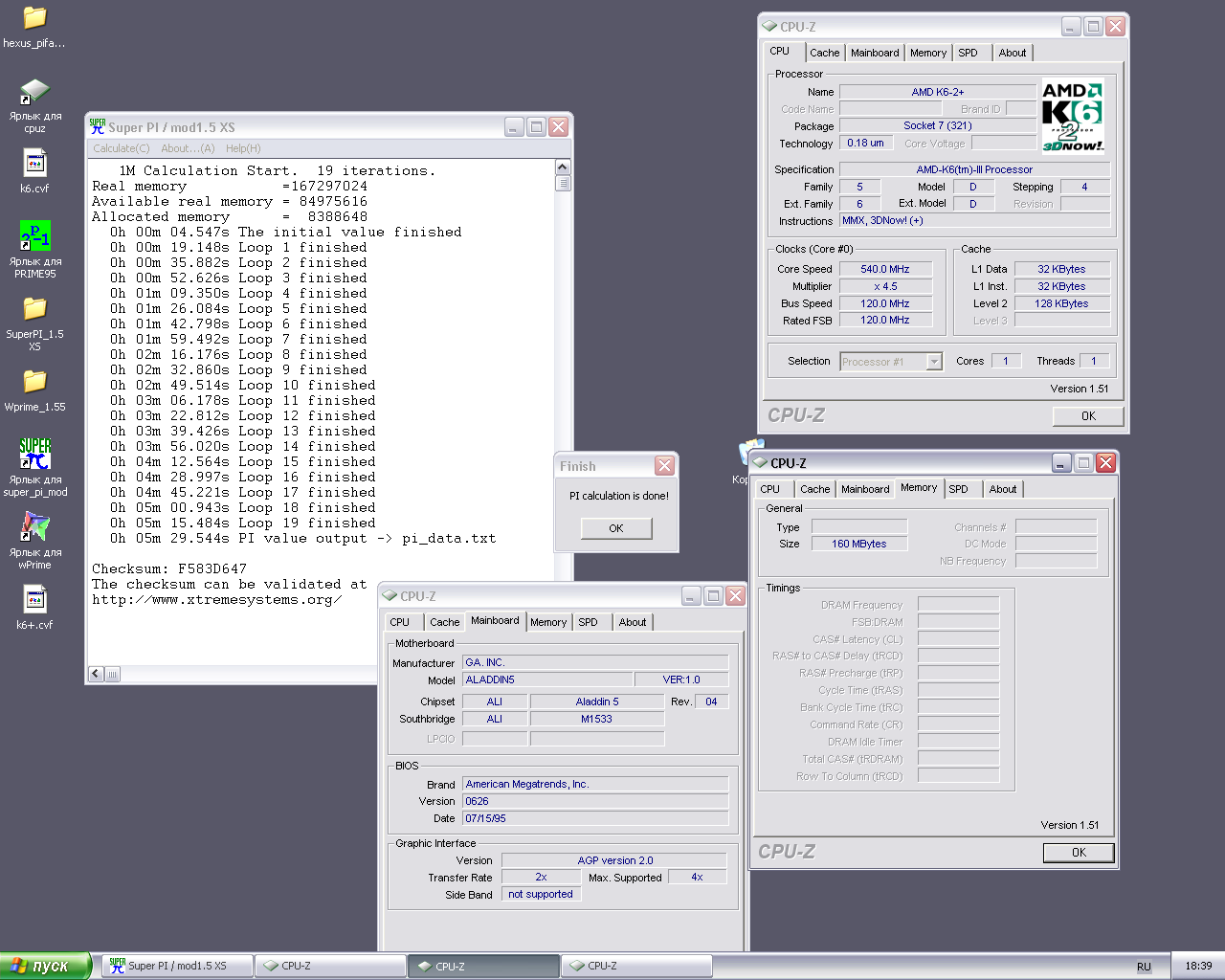The image size is (1225, 980).
Task: Select CPU tab in Memory CPU-Z window
Action: pyautogui.click(x=770, y=489)
